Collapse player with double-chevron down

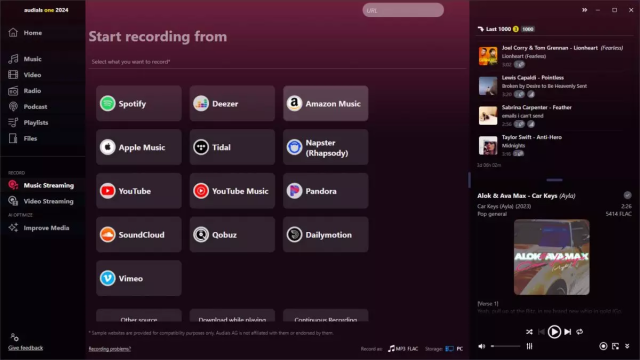click(627, 346)
